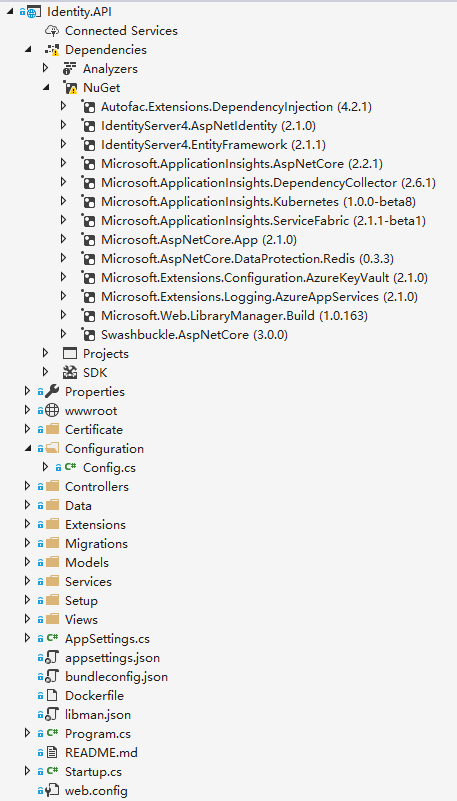Click the package icon beside Swashbuckle.AspNetCore

pyautogui.click(x=88, y=335)
